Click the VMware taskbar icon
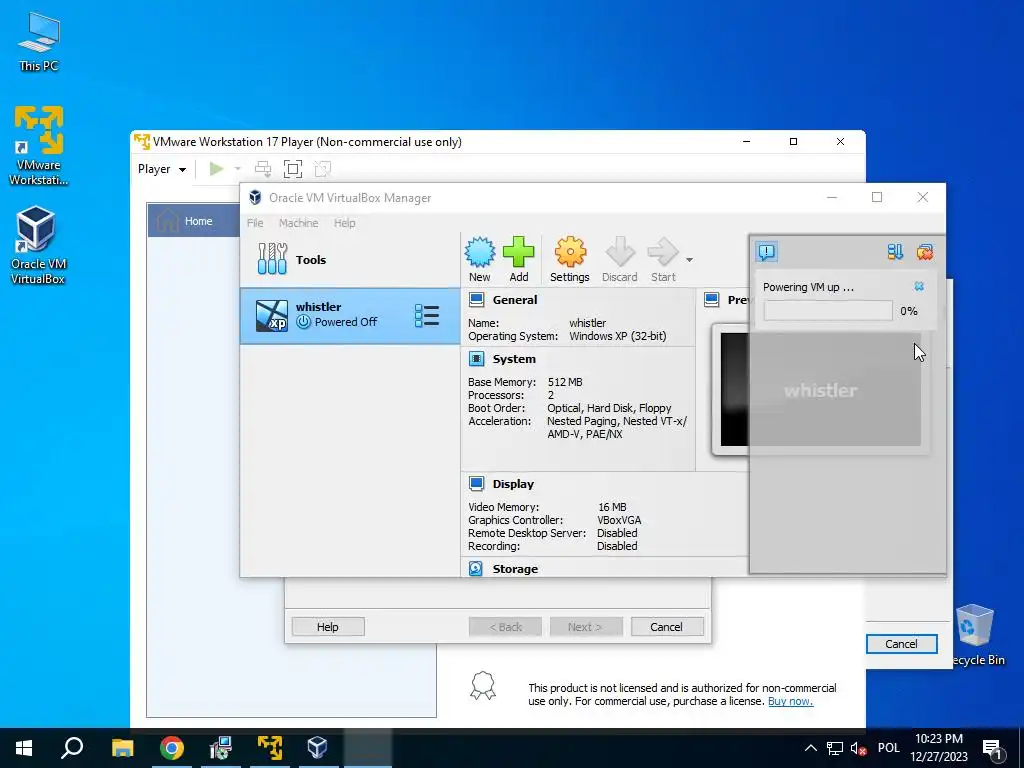 tap(269, 748)
